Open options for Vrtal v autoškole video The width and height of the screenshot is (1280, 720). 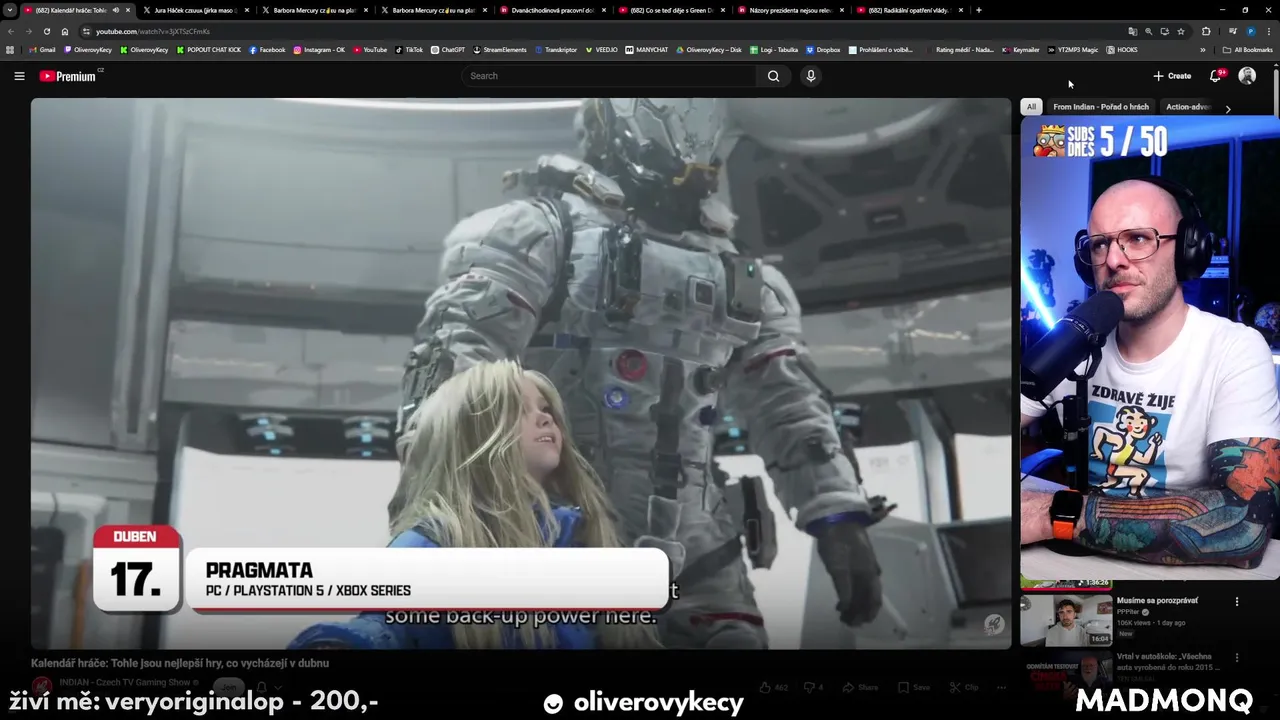(x=1237, y=658)
